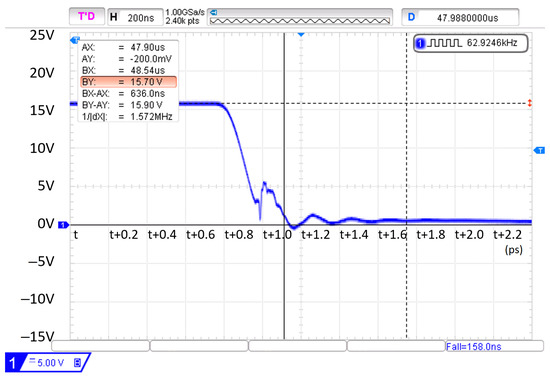This screenshot has height=378, width=550.
Task: Select the highlighted BY cursor readout row
Action: (x=128, y=82)
